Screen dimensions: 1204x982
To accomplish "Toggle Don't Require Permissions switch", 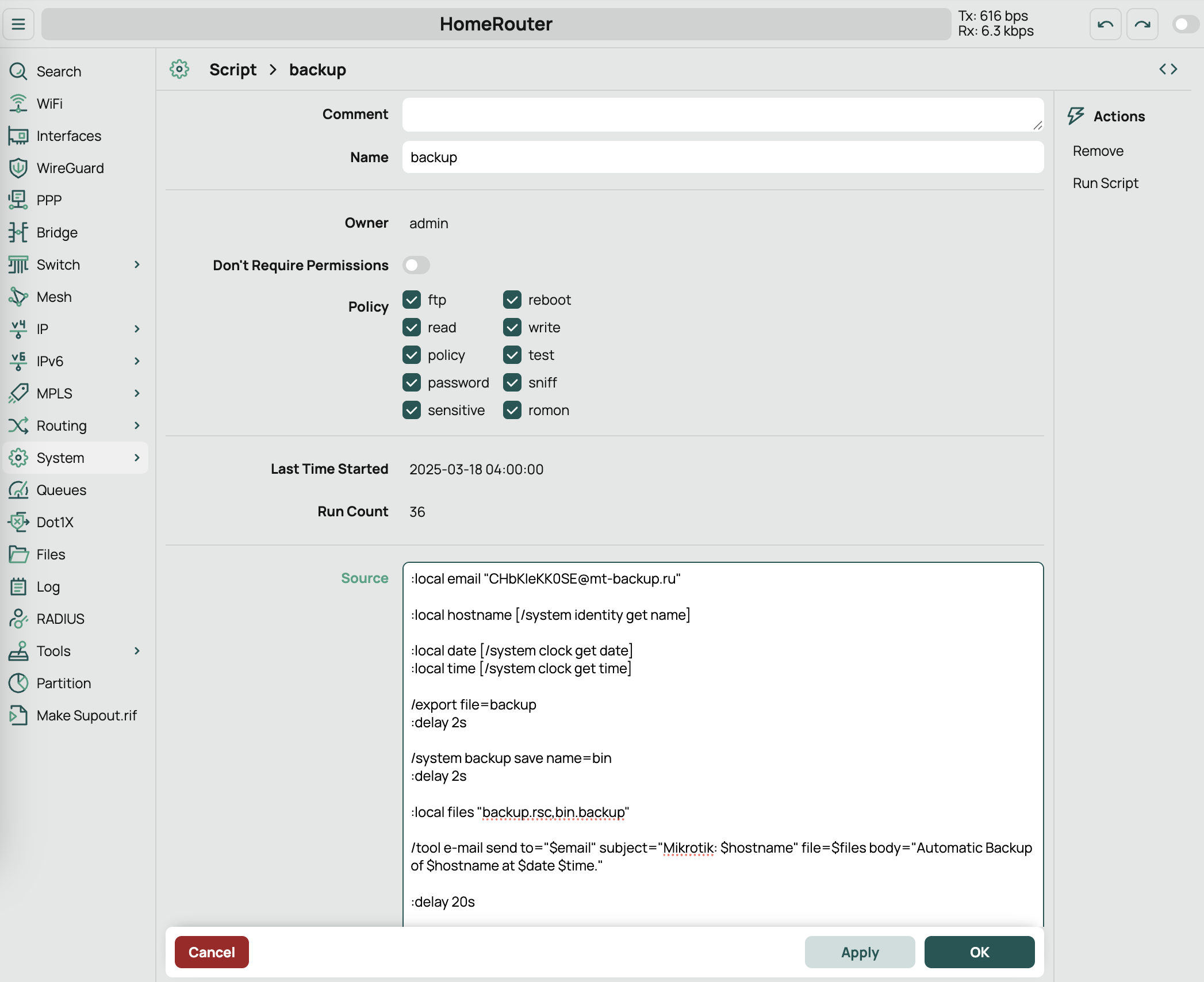I will point(416,265).
